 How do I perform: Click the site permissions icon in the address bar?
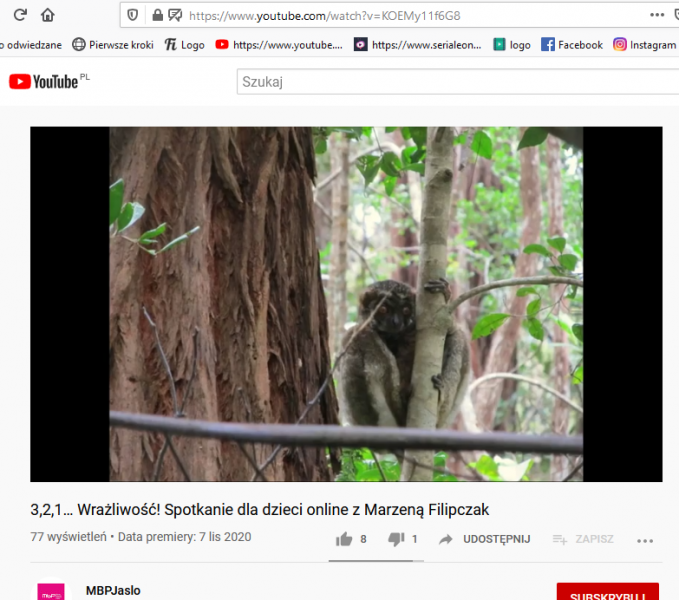175,16
